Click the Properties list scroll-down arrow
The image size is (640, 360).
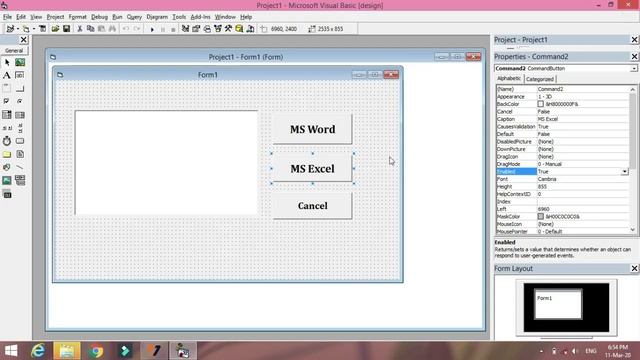point(633,230)
